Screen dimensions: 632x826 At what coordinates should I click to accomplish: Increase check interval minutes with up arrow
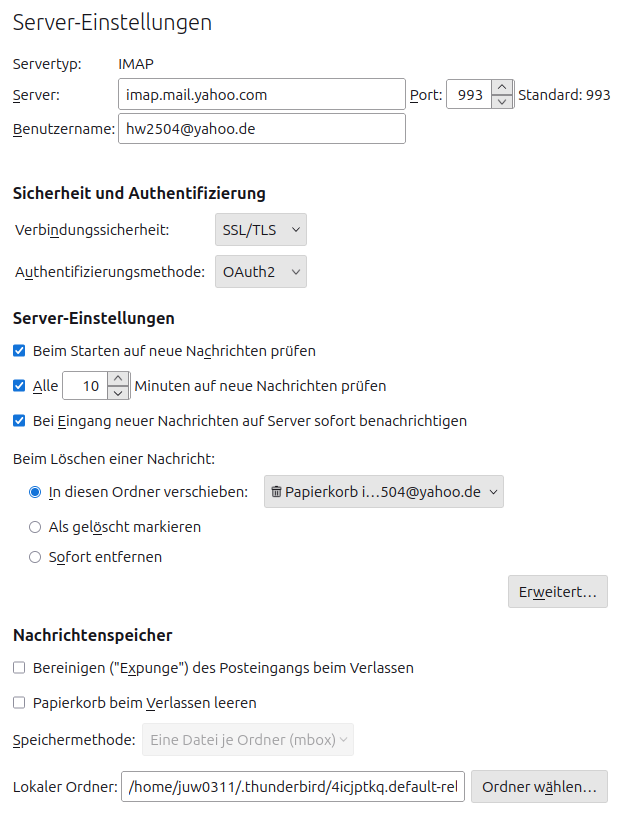click(x=119, y=379)
